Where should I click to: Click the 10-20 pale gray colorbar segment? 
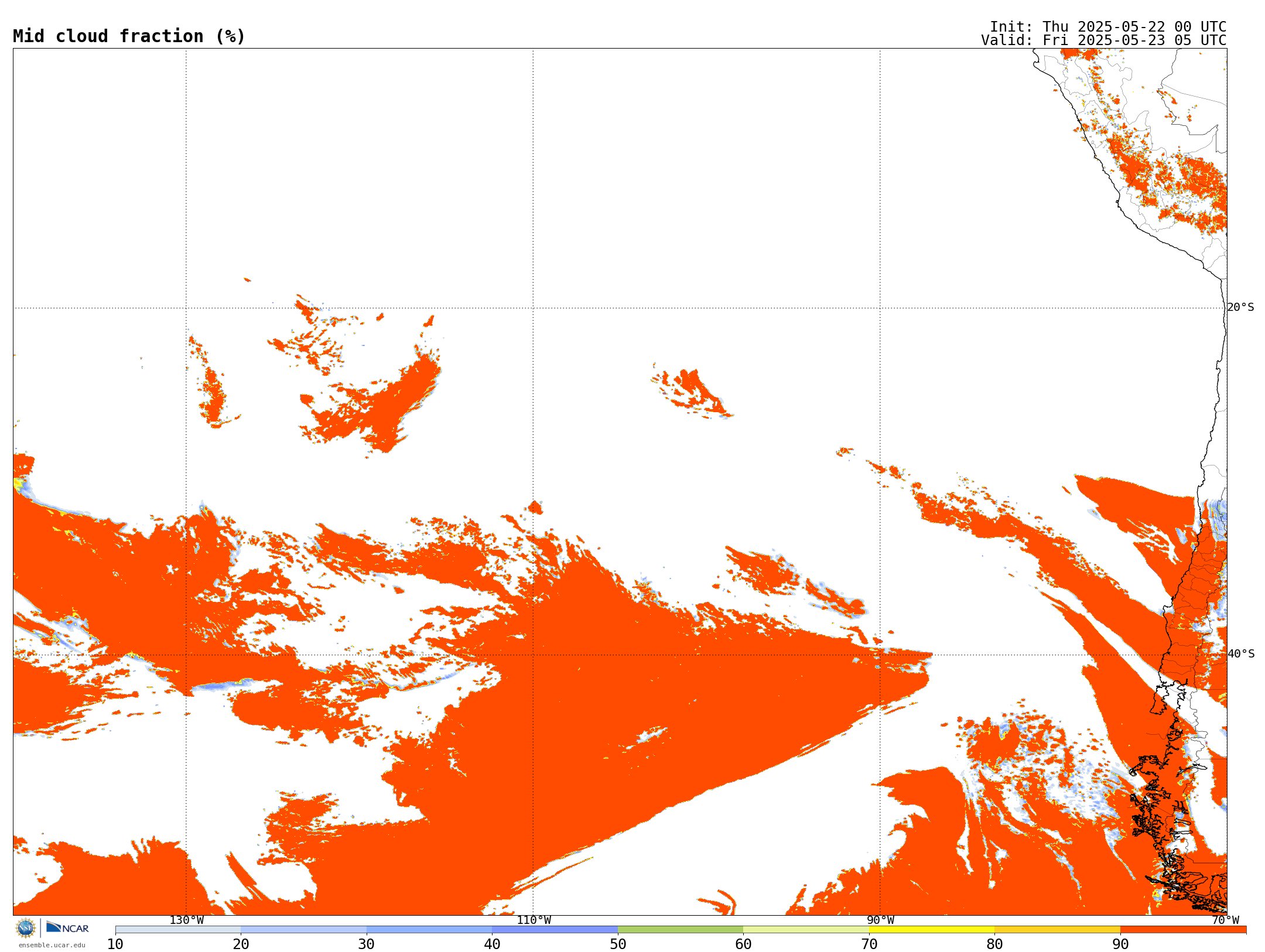(178, 930)
